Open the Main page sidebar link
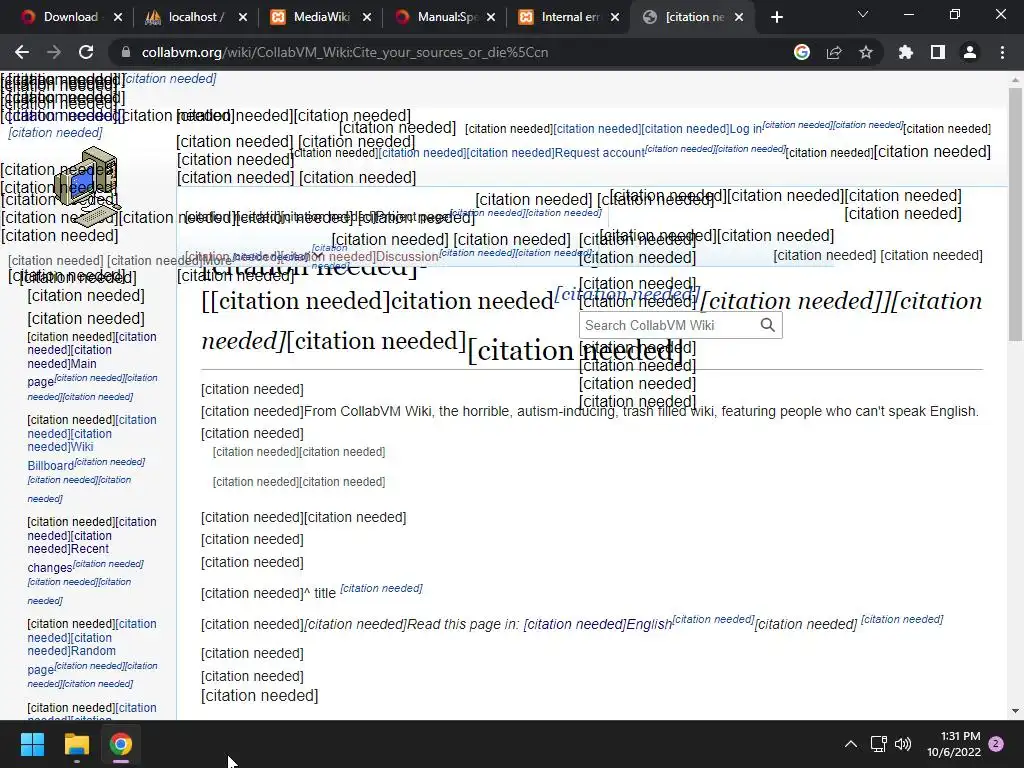The width and height of the screenshot is (1024, 768). [x=63, y=372]
